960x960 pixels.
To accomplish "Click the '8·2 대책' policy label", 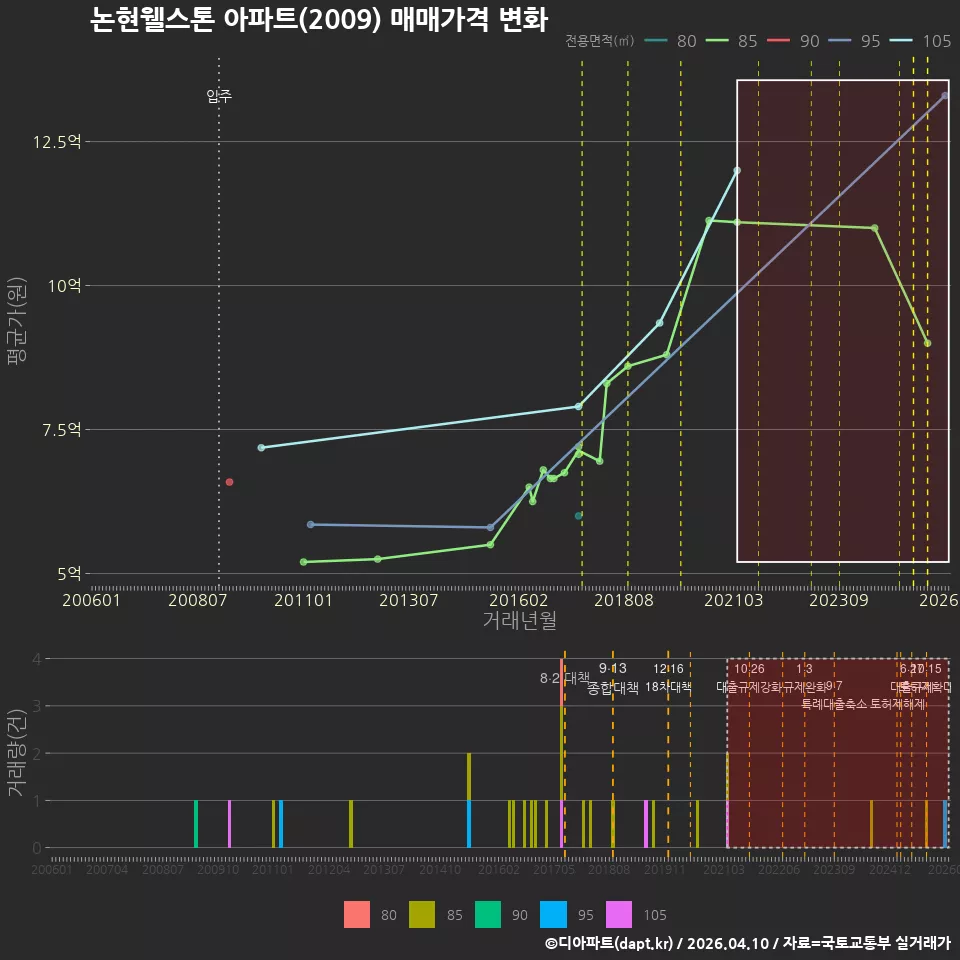I will tap(564, 678).
